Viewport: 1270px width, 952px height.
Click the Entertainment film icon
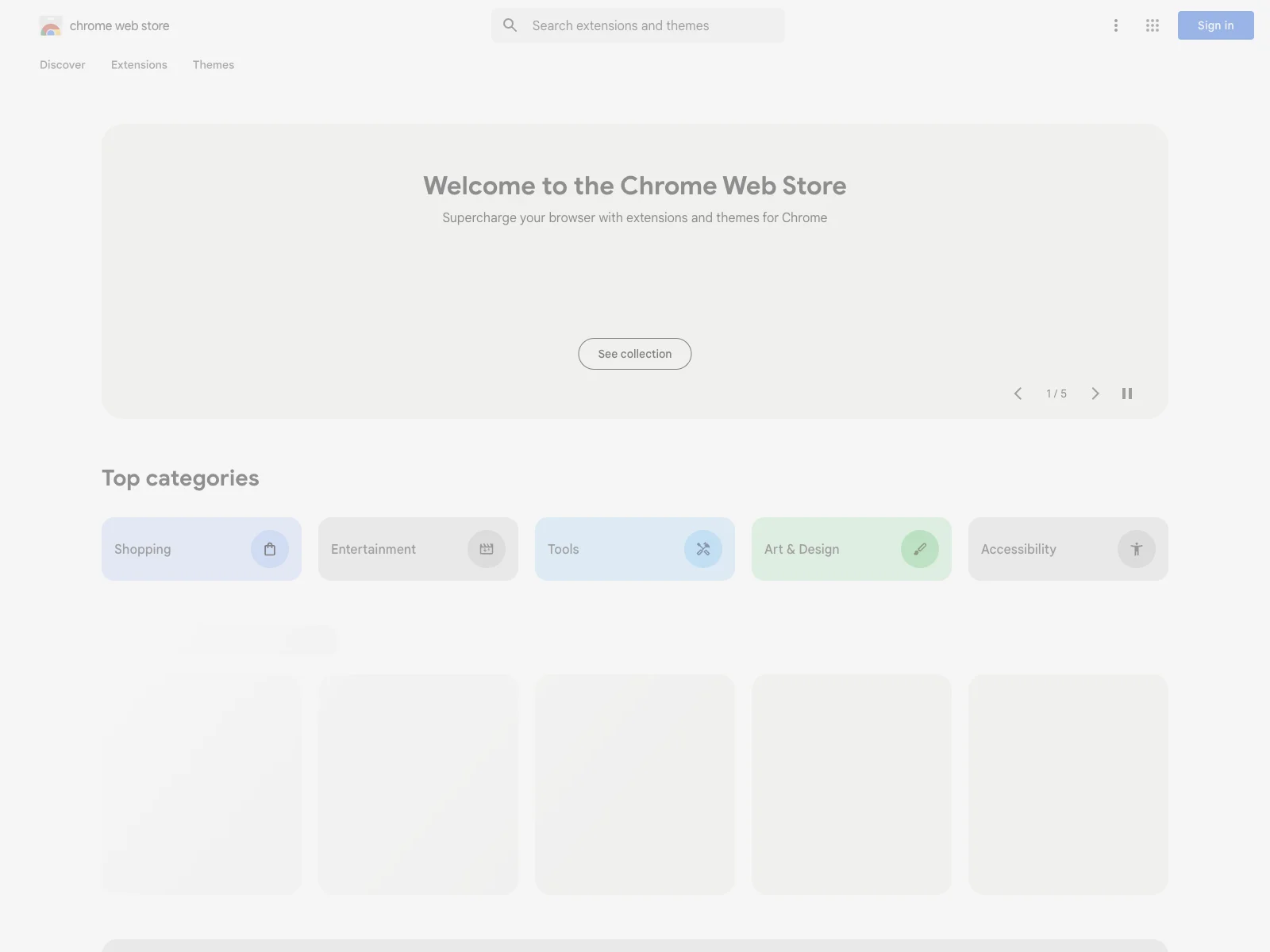point(487,549)
